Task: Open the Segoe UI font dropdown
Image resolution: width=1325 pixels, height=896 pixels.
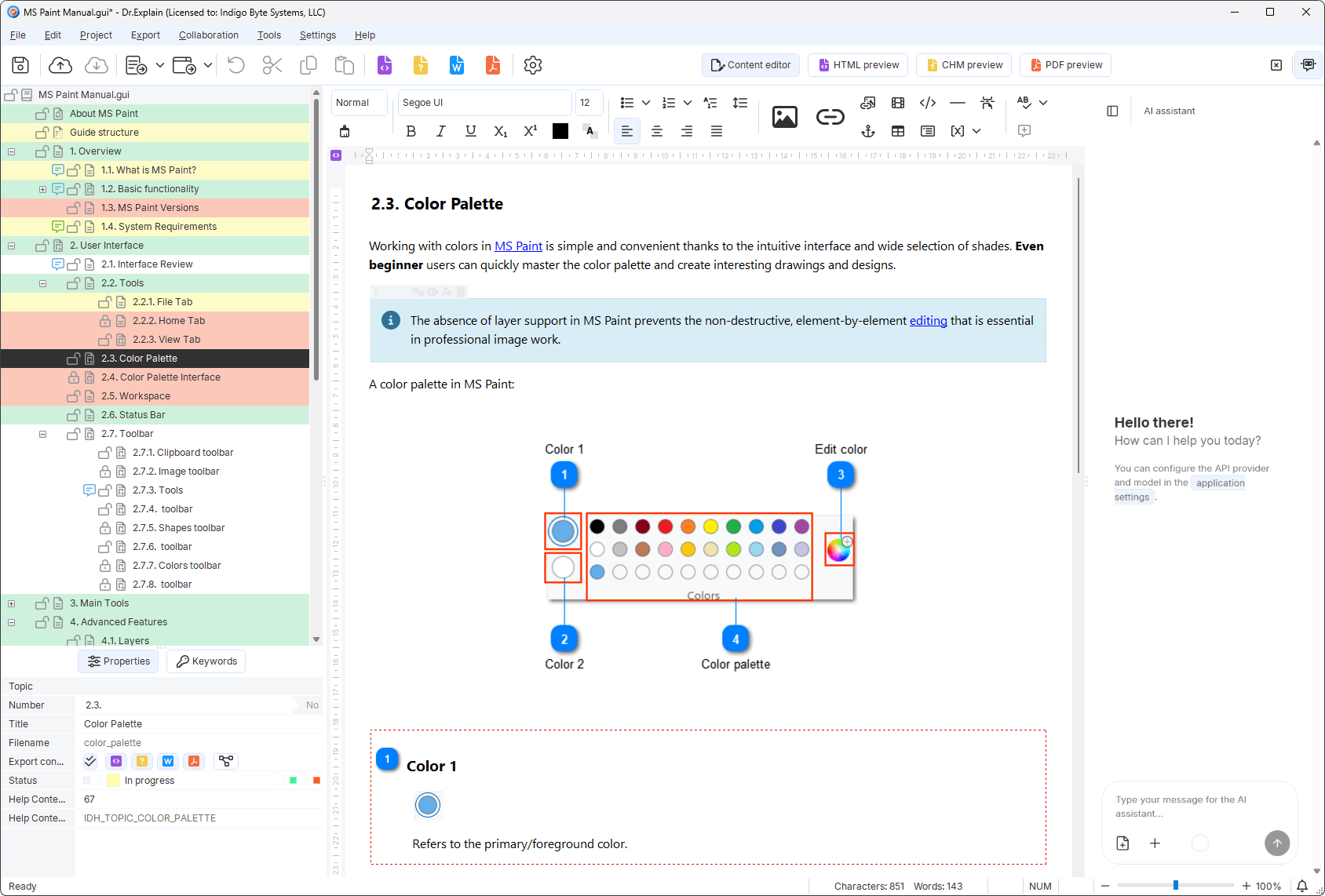Action: point(484,103)
